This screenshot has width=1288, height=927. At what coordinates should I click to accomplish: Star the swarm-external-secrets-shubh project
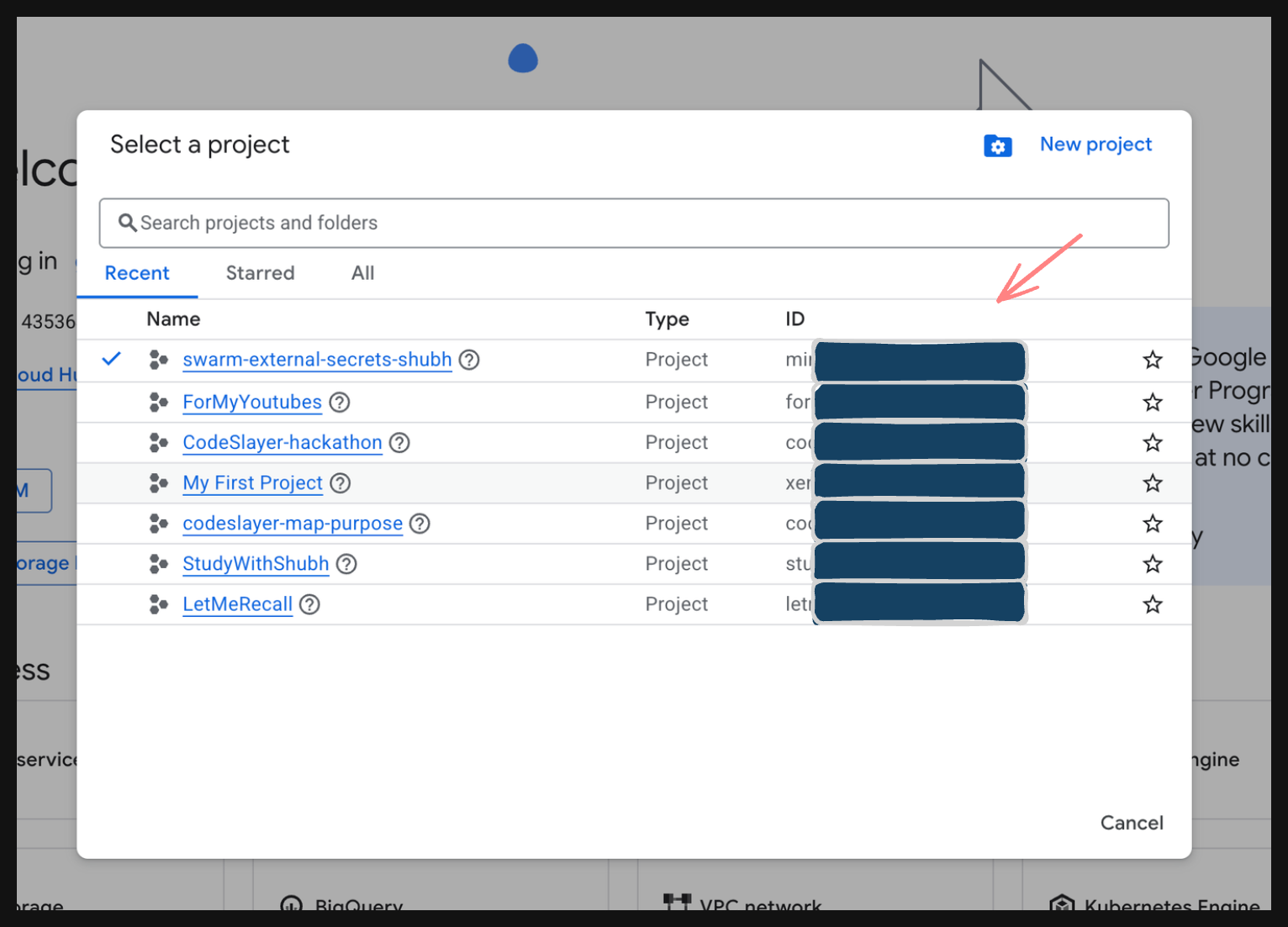tap(1152, 360)
